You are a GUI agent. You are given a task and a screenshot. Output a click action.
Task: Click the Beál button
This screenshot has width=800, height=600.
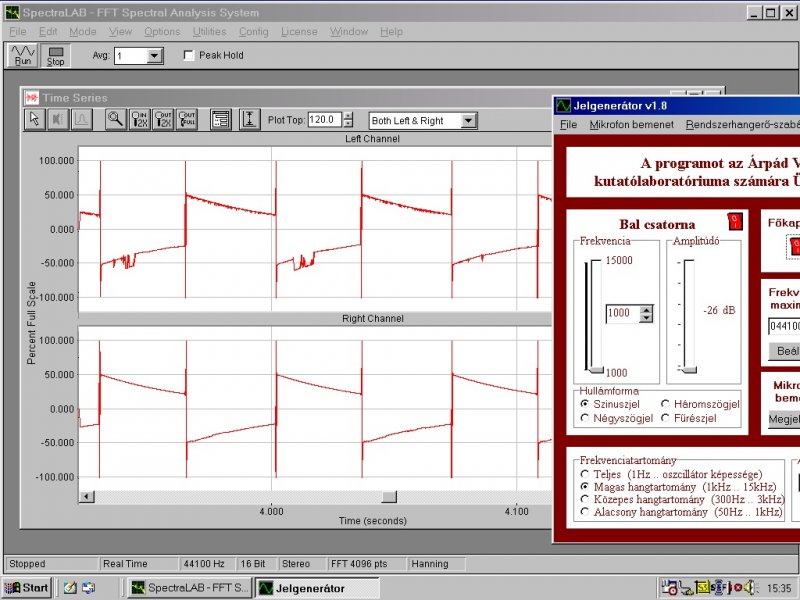click(x=785, y=351)
